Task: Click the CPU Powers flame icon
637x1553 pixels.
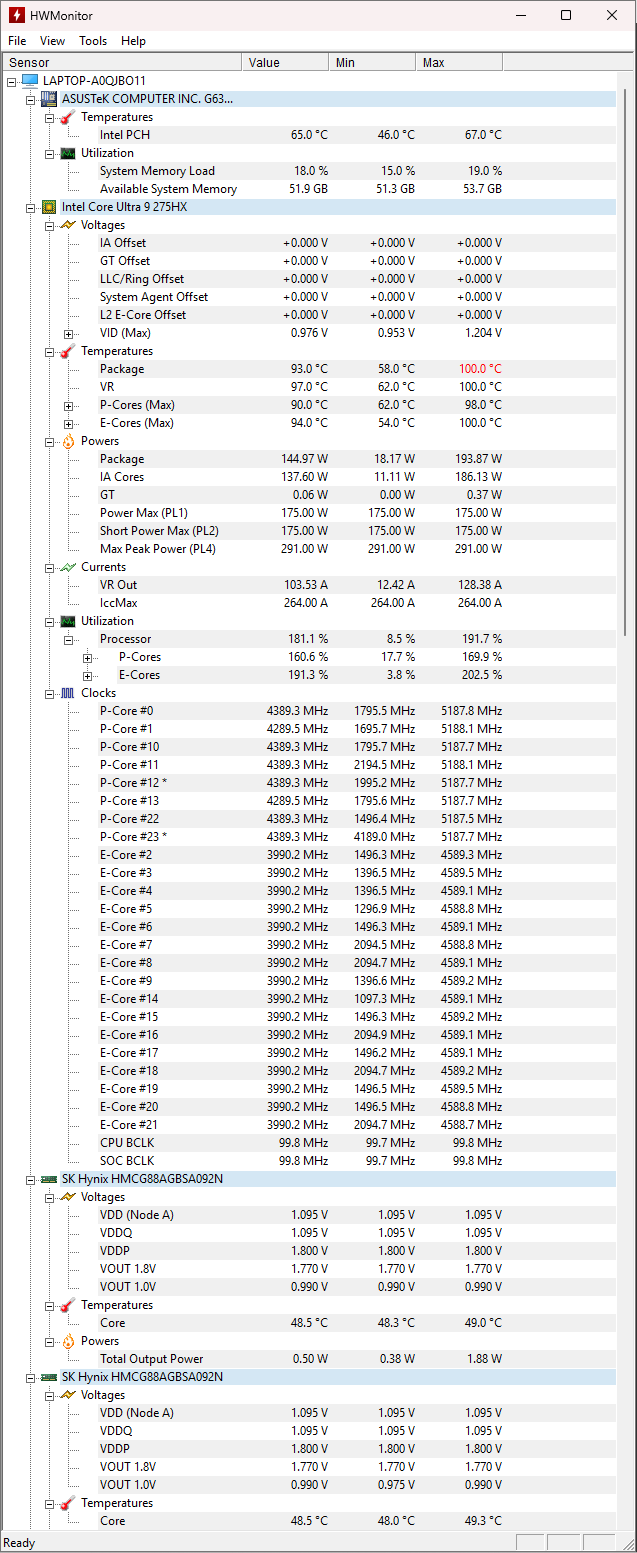Action: pyautogui.click(x=67, y=441)
